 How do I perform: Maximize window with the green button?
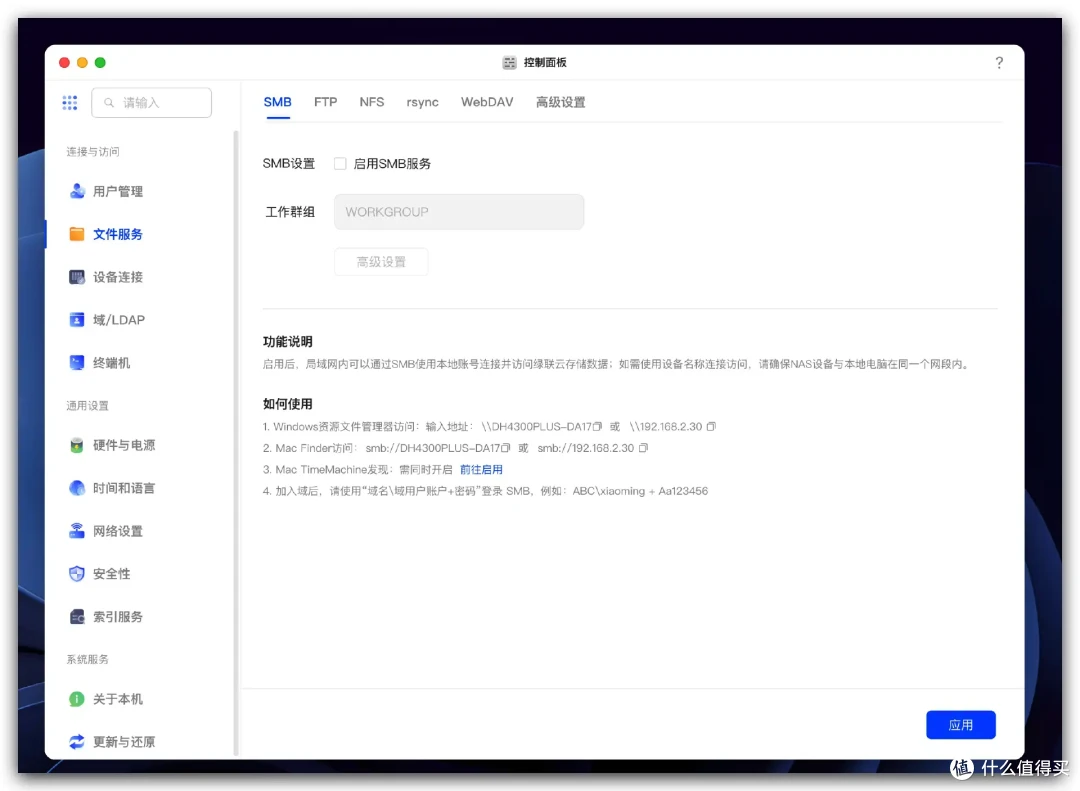tap(100, 63)
